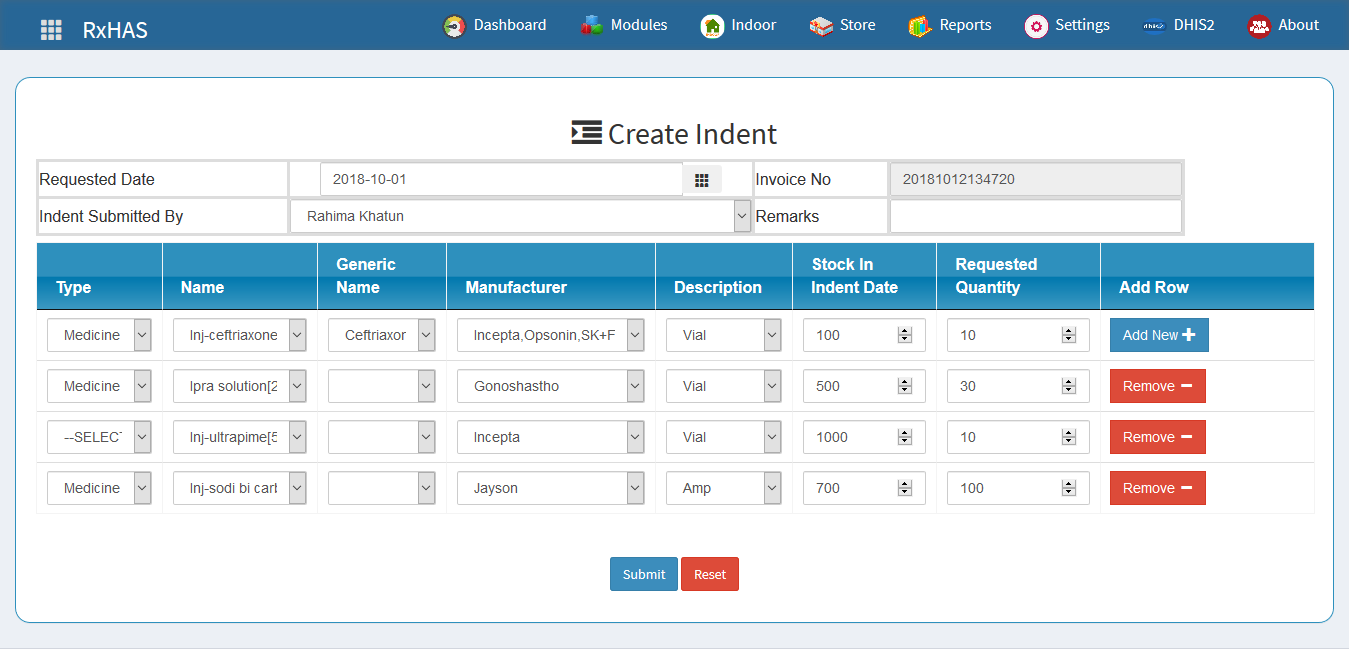Remove the Inj-ultrapime row
Viewport: 1349px width, 662px height.
[1157, 437]
